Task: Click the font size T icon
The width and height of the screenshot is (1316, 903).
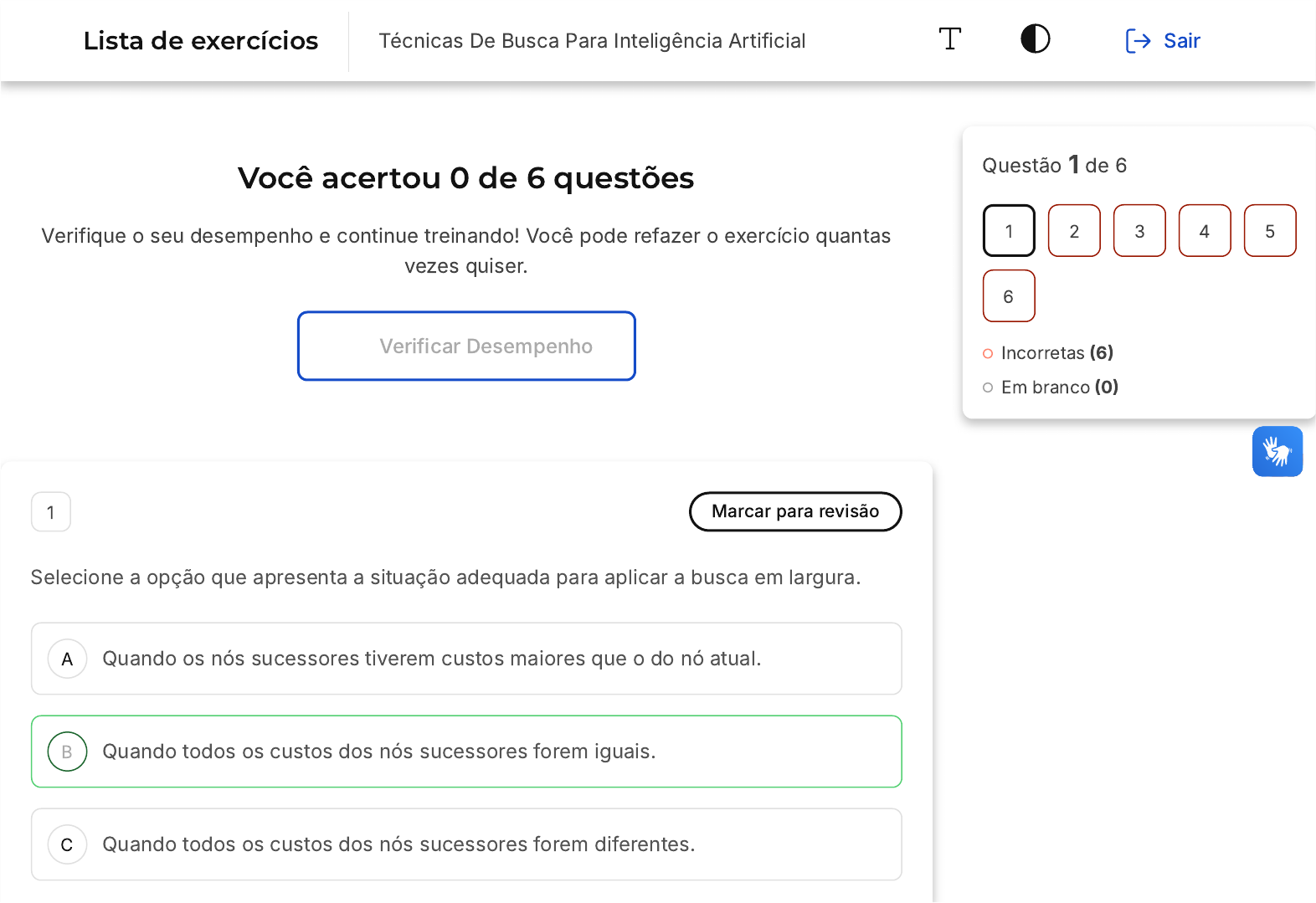Action: (x=949, y=39)
